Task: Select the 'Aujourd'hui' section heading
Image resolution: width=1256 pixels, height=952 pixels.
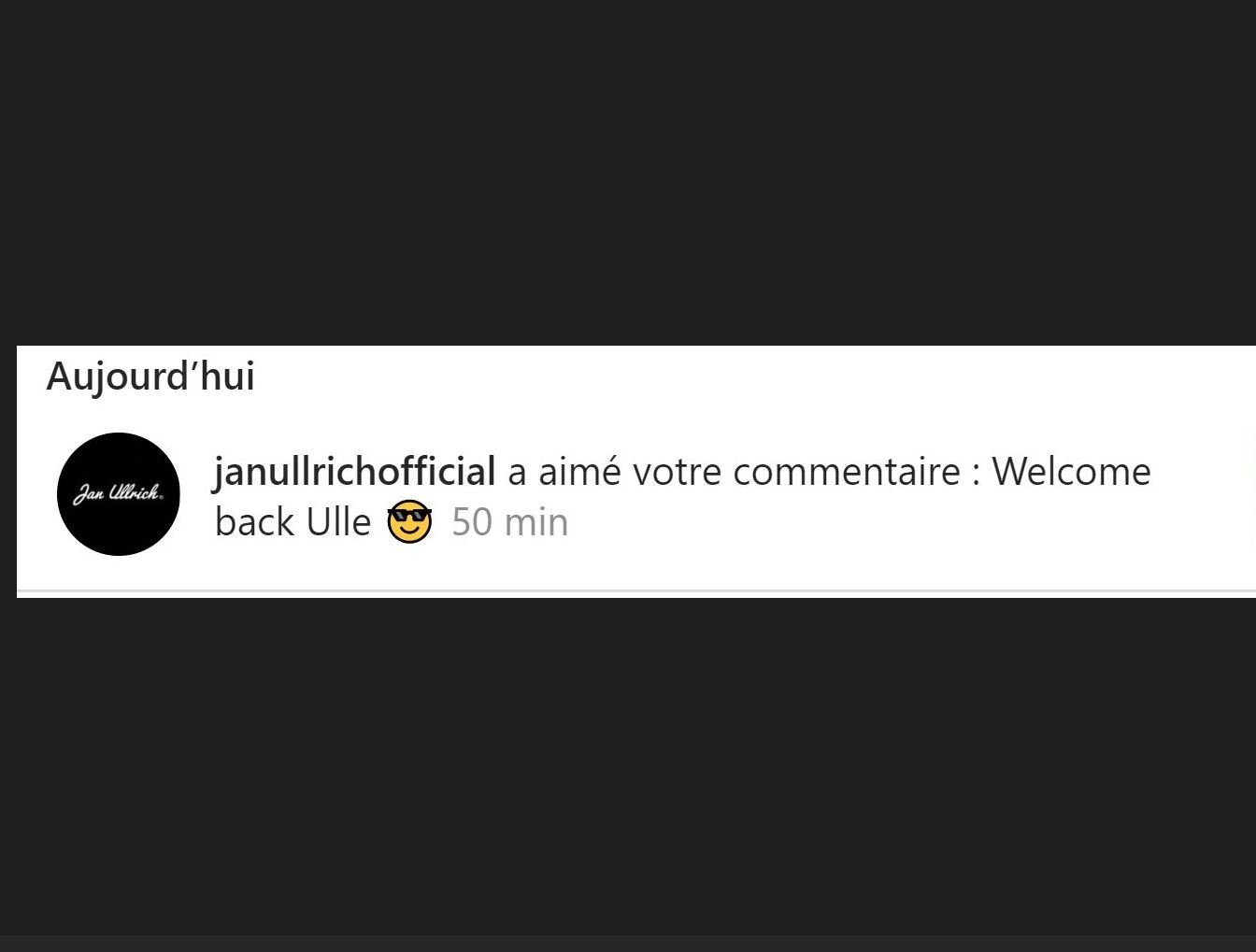Action: click(150, 377)
